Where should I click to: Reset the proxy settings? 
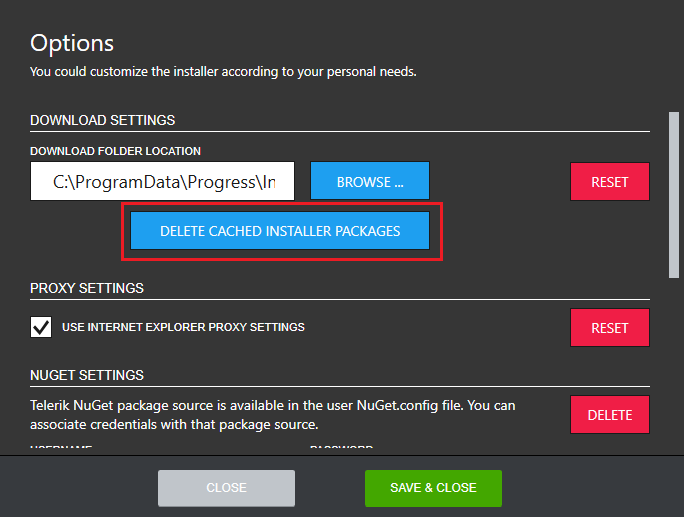[x=609, y=328]
